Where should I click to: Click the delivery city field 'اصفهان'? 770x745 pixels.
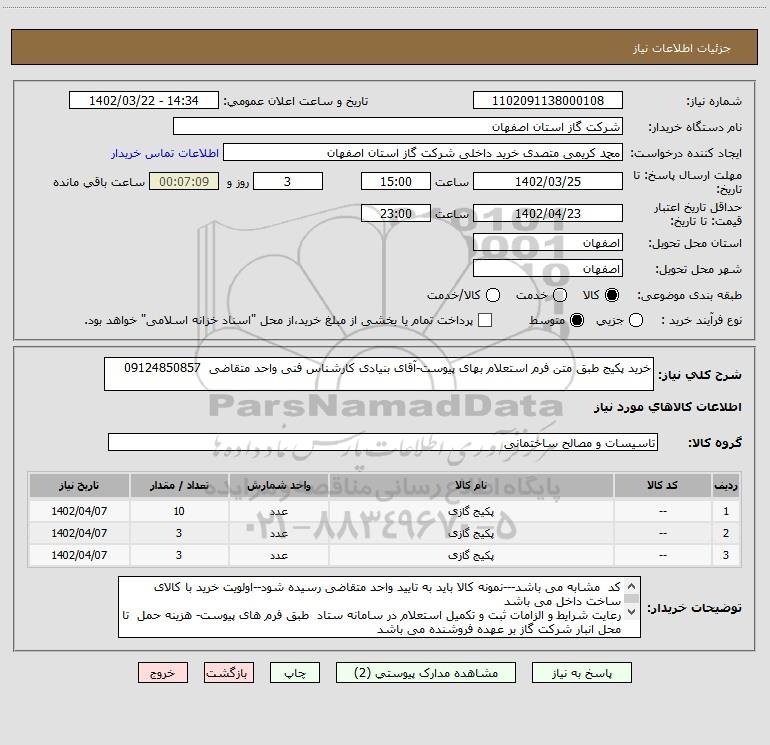point(548,269)
